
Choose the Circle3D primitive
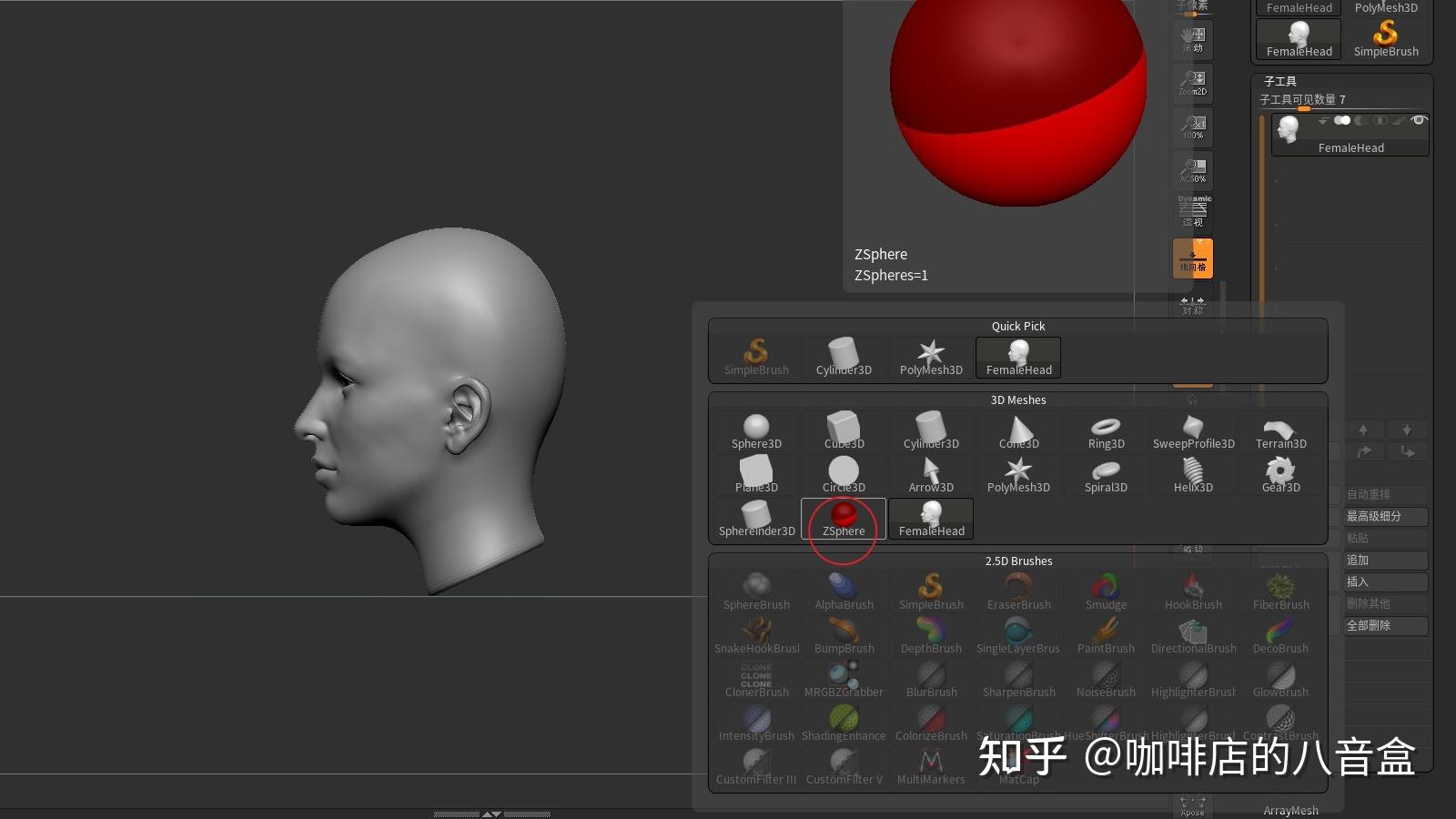[844, 475]
